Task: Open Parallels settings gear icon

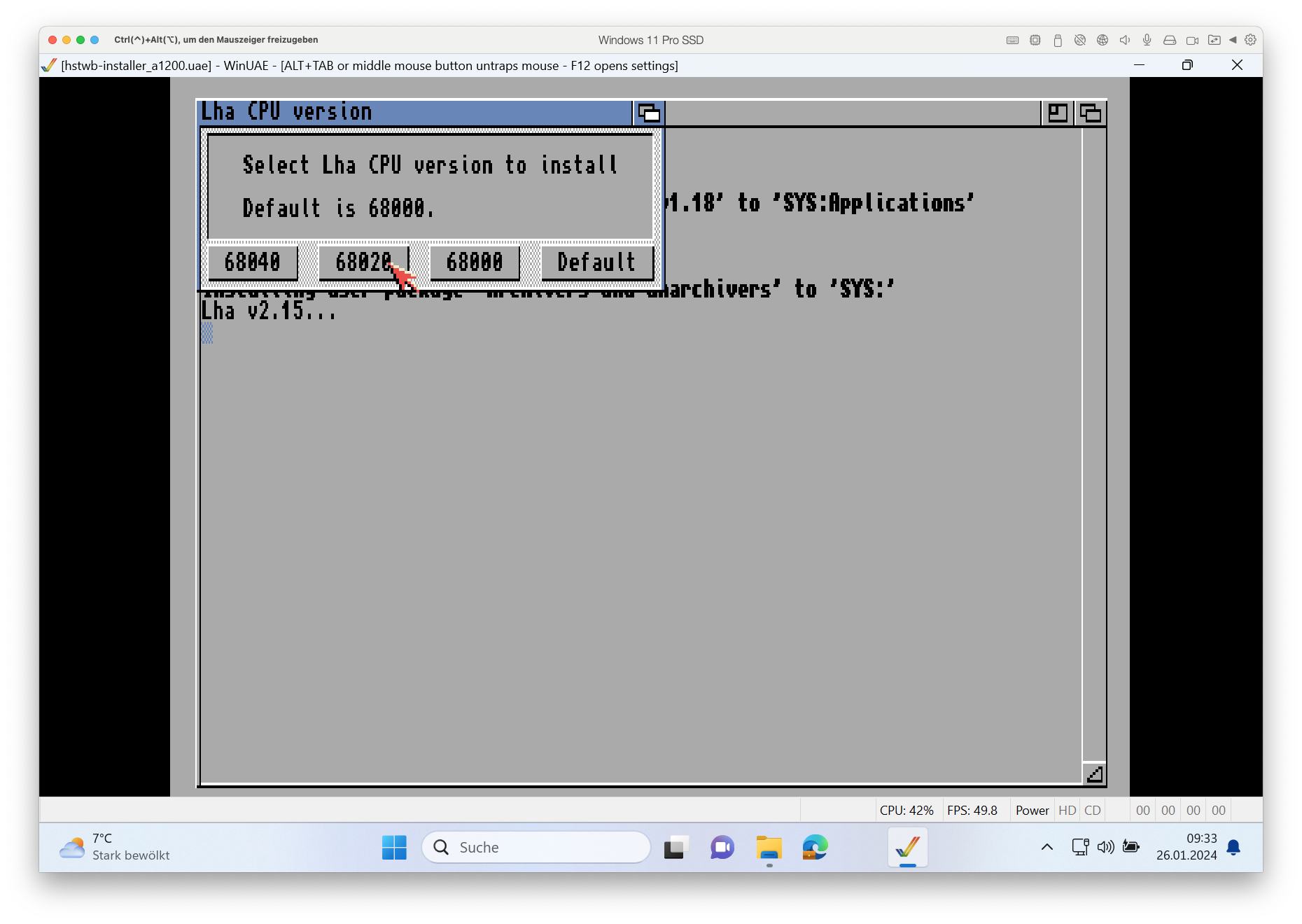Action: click(x=1251, y=41)
